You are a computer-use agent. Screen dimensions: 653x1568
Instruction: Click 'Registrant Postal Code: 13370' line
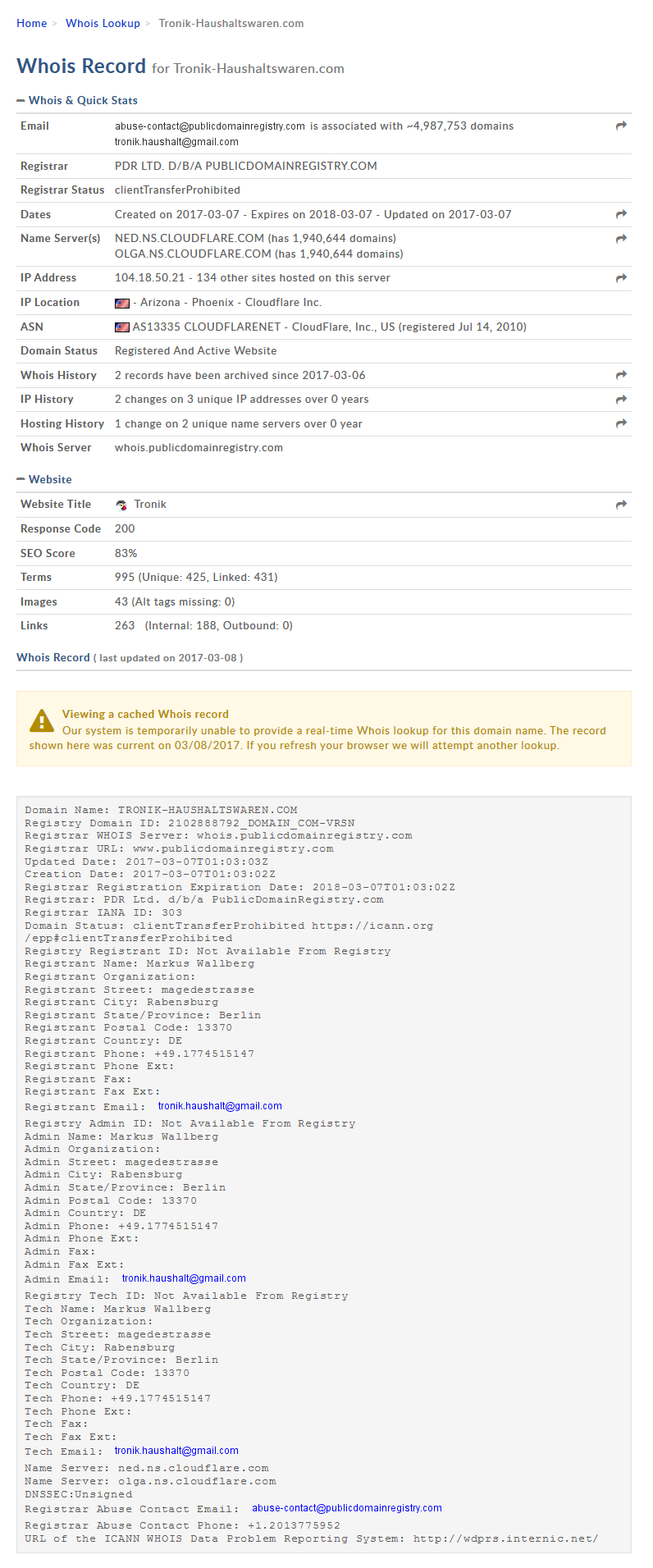tap(128, 1027)
